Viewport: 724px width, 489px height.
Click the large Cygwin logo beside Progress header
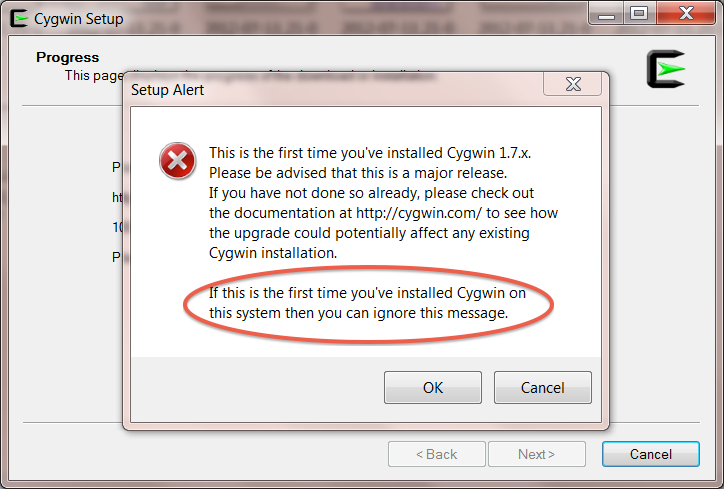[x=666, y=69]
